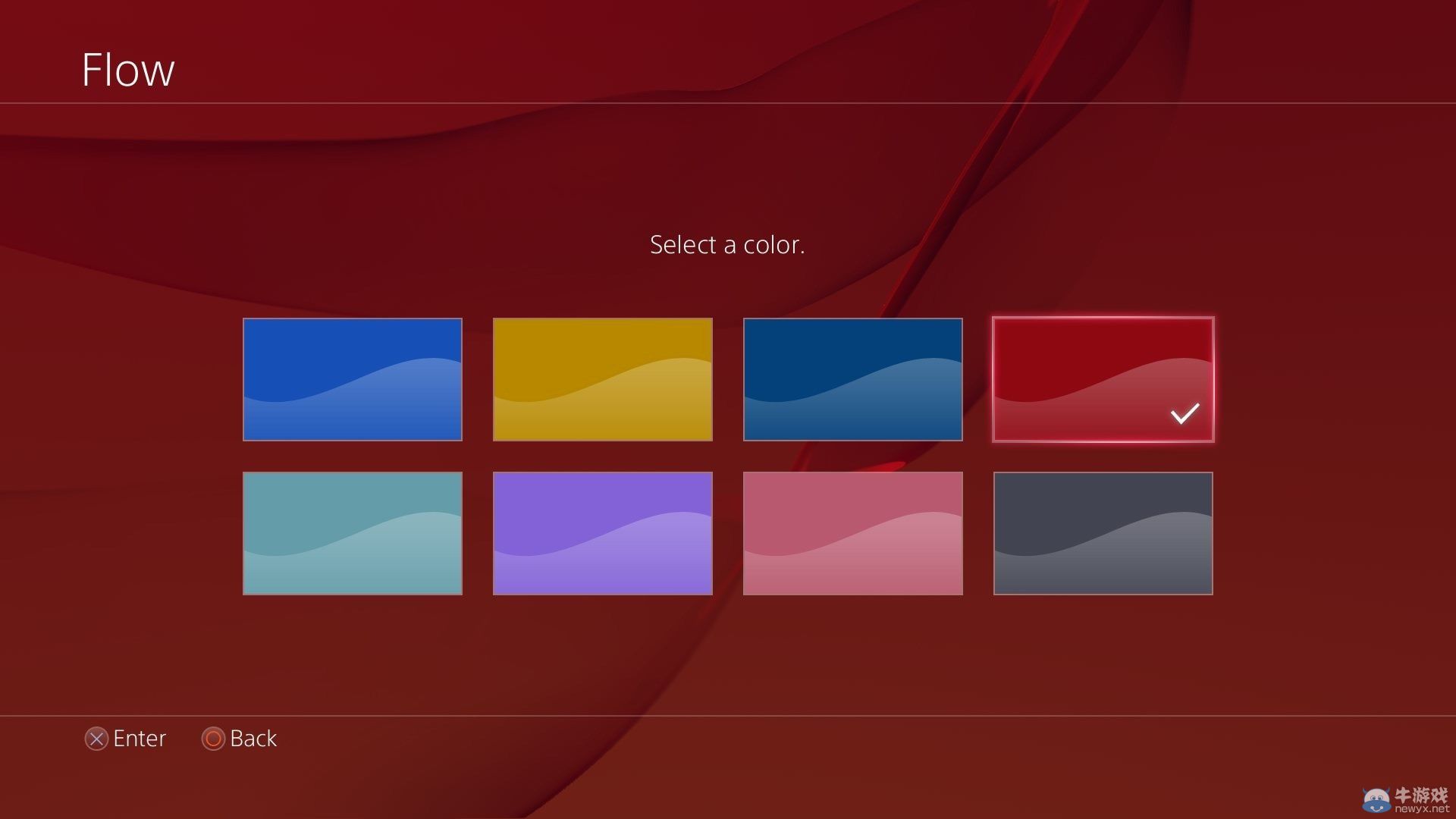Click the checkmark on the red theme

(x=1183, y=413)
